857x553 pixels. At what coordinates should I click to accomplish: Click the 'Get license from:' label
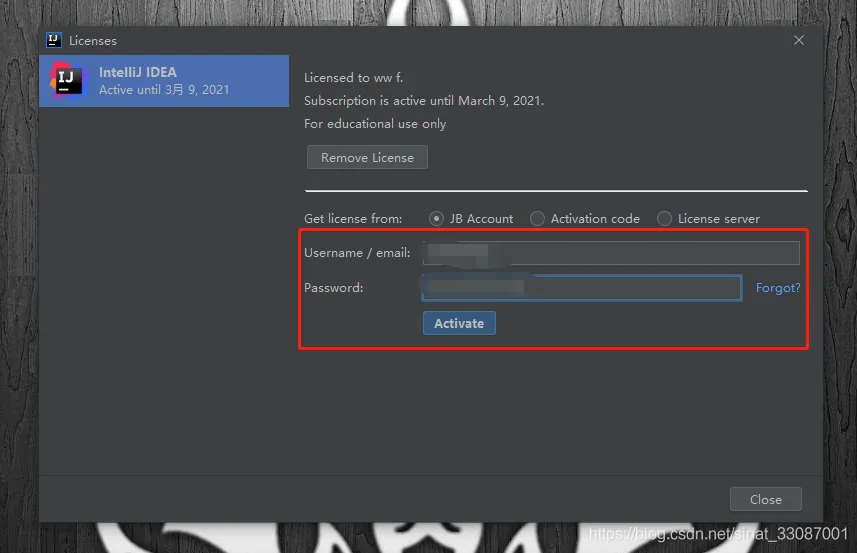tap(353, 219)
